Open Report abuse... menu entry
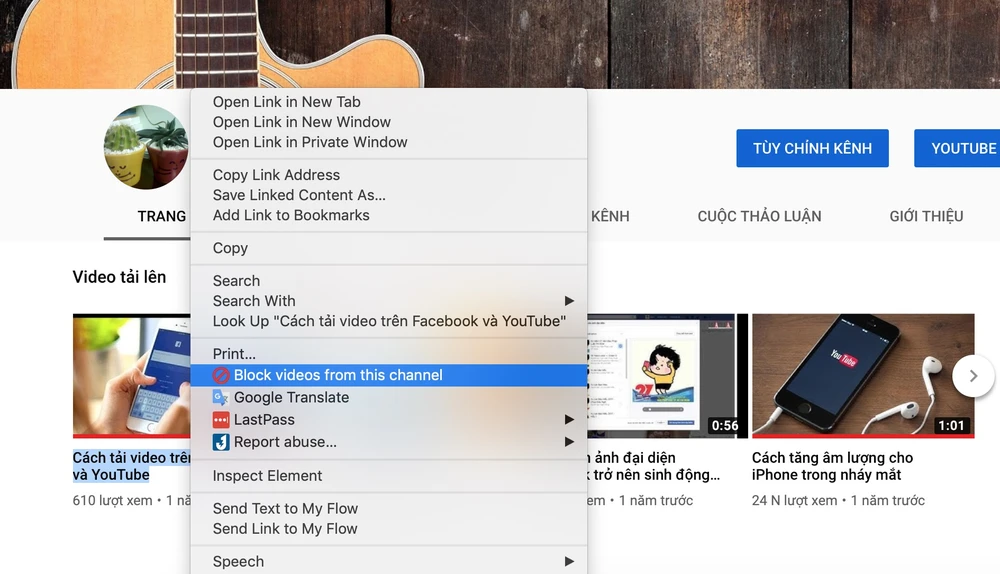This screenshot has width=1000, height=574. pos(388,442)
